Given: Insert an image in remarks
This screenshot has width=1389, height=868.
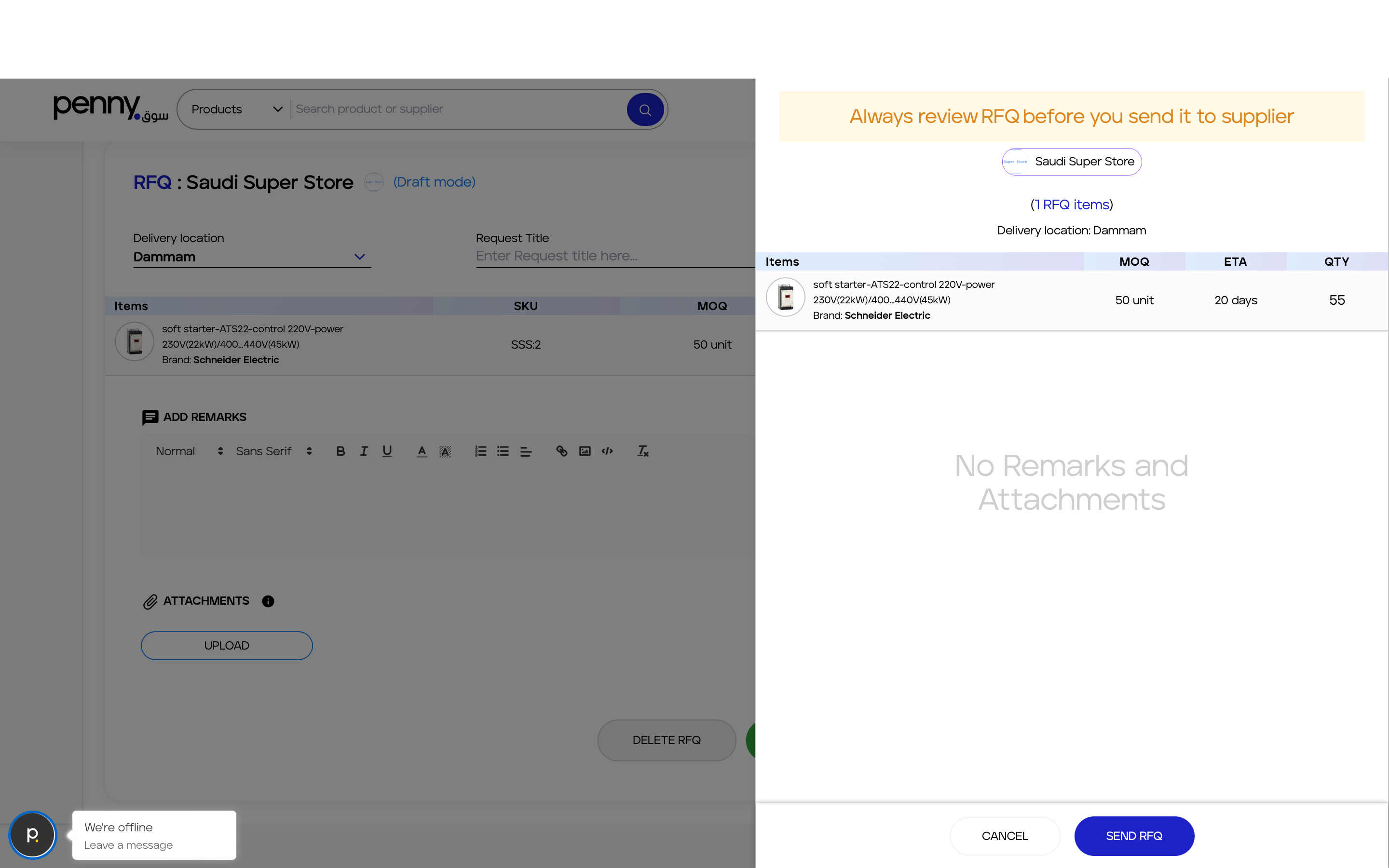Looking at the screenshot, I should coord(585,451).
